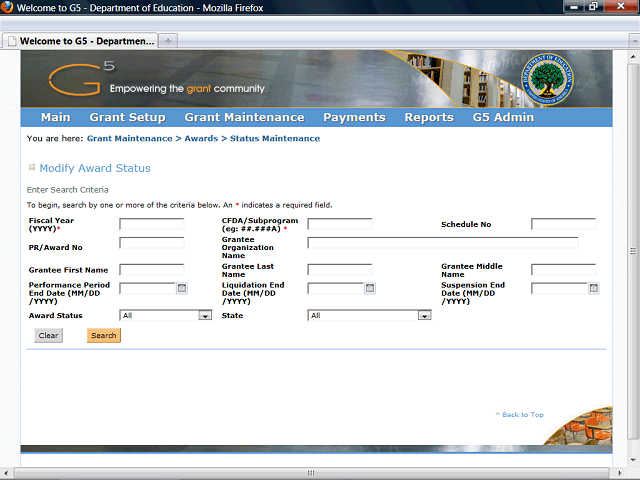Open the Grant Setup menu
The image size is (640, 480).
tap(127, 117)
